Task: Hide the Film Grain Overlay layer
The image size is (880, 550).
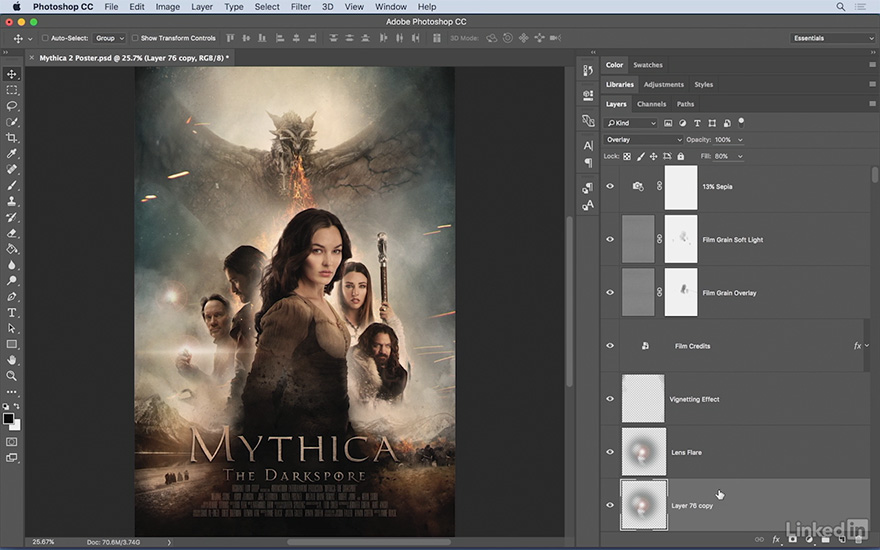Action: coord(610,292)
